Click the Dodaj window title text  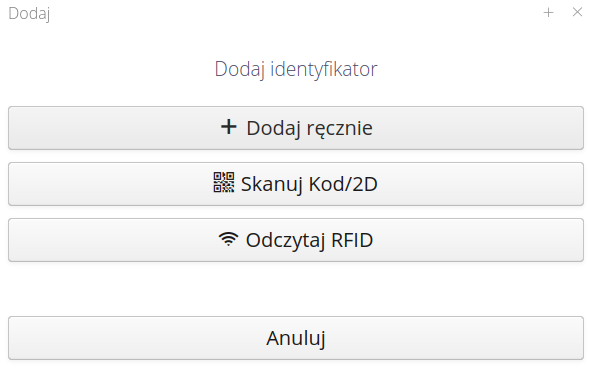29,14
